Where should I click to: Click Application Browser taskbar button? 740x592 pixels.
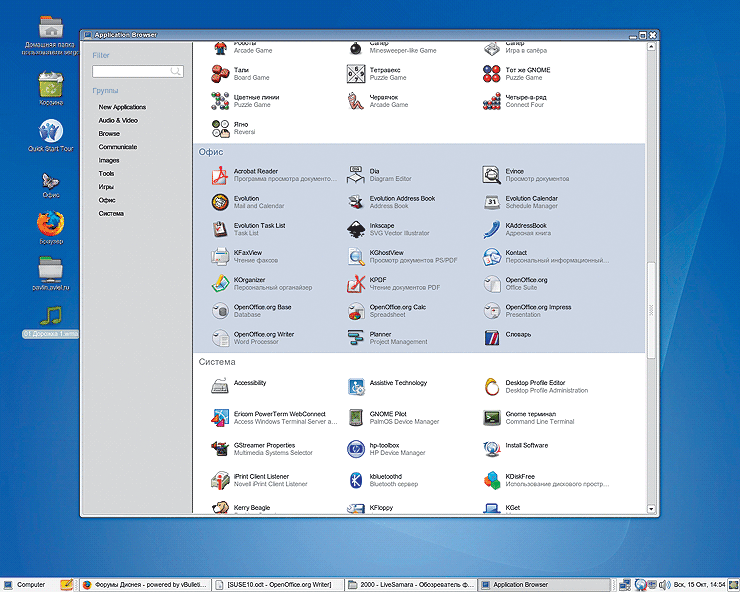point(544,584)
